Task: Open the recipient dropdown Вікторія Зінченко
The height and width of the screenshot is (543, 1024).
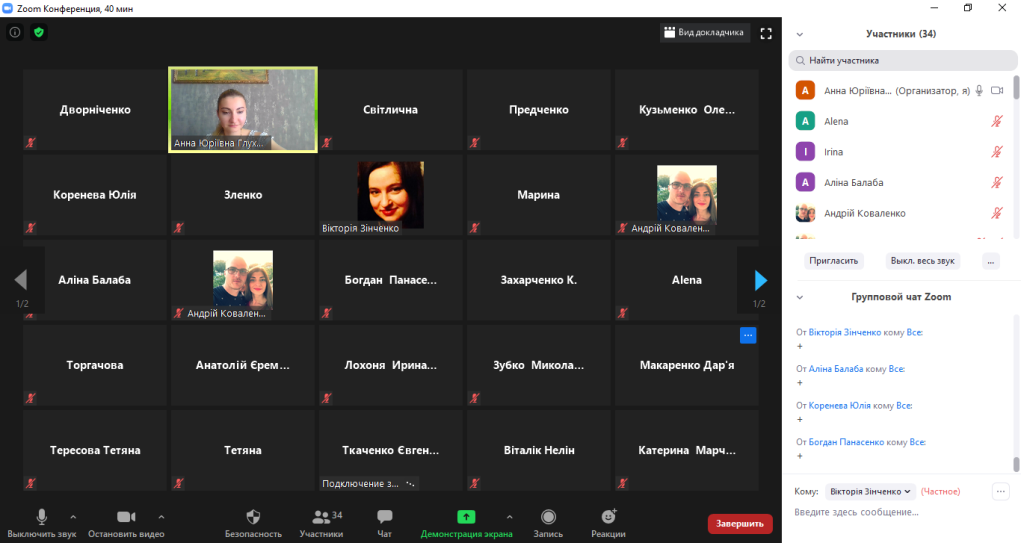Action: [870, 491]
